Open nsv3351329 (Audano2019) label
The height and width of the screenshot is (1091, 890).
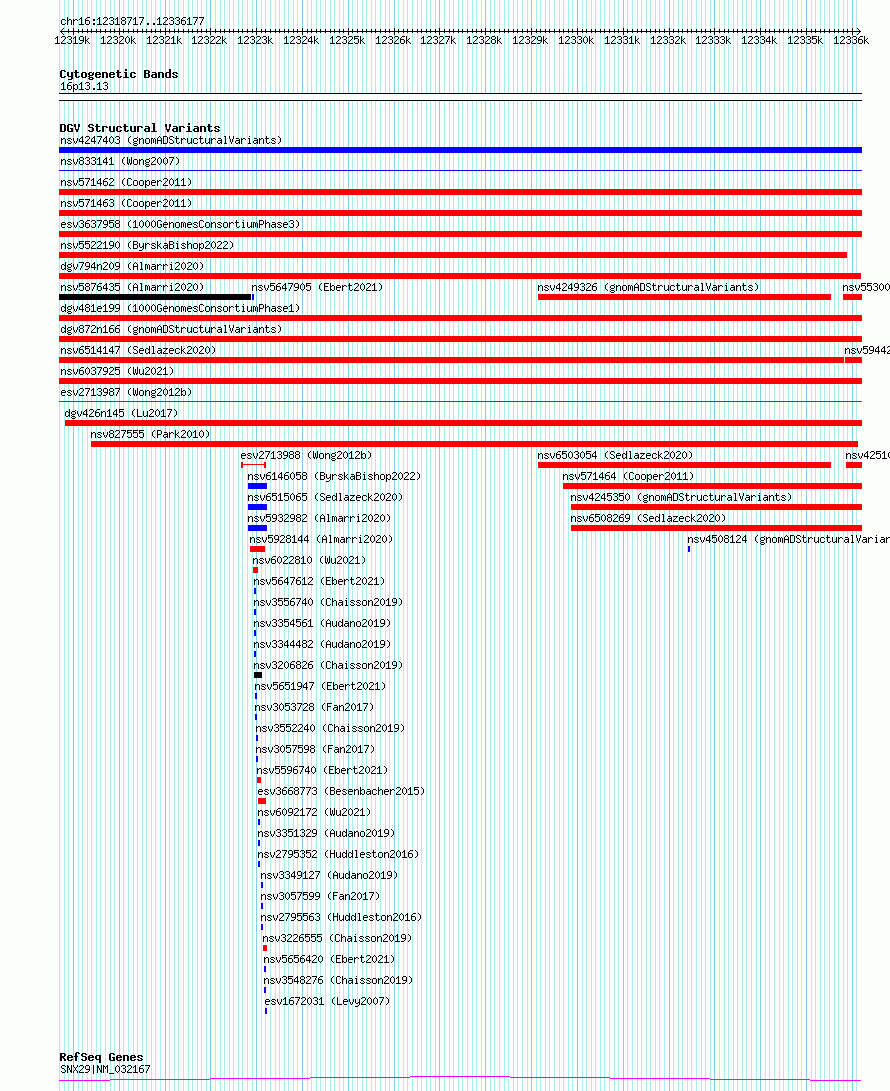(x=326, y=833)
